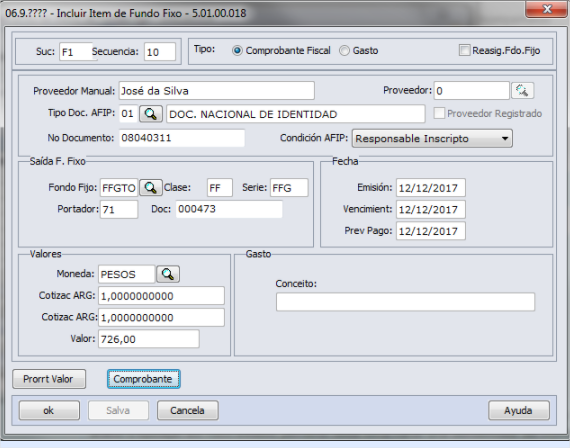Click the Proveedor Manual label
This screenshot has height=448, width=570.
[74, 91]
